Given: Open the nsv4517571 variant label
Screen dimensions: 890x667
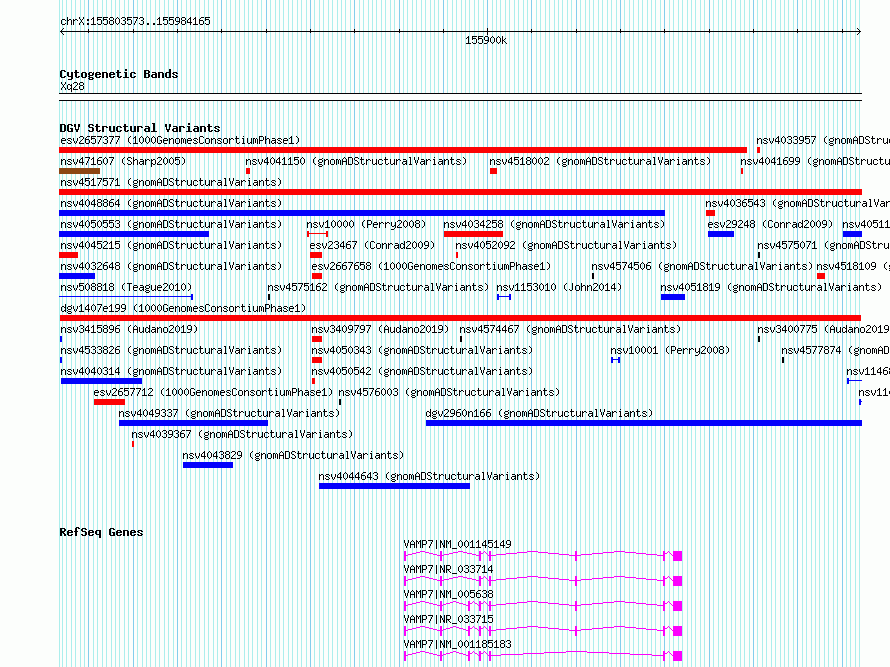Looking at the screenshot, I should 171,182.
